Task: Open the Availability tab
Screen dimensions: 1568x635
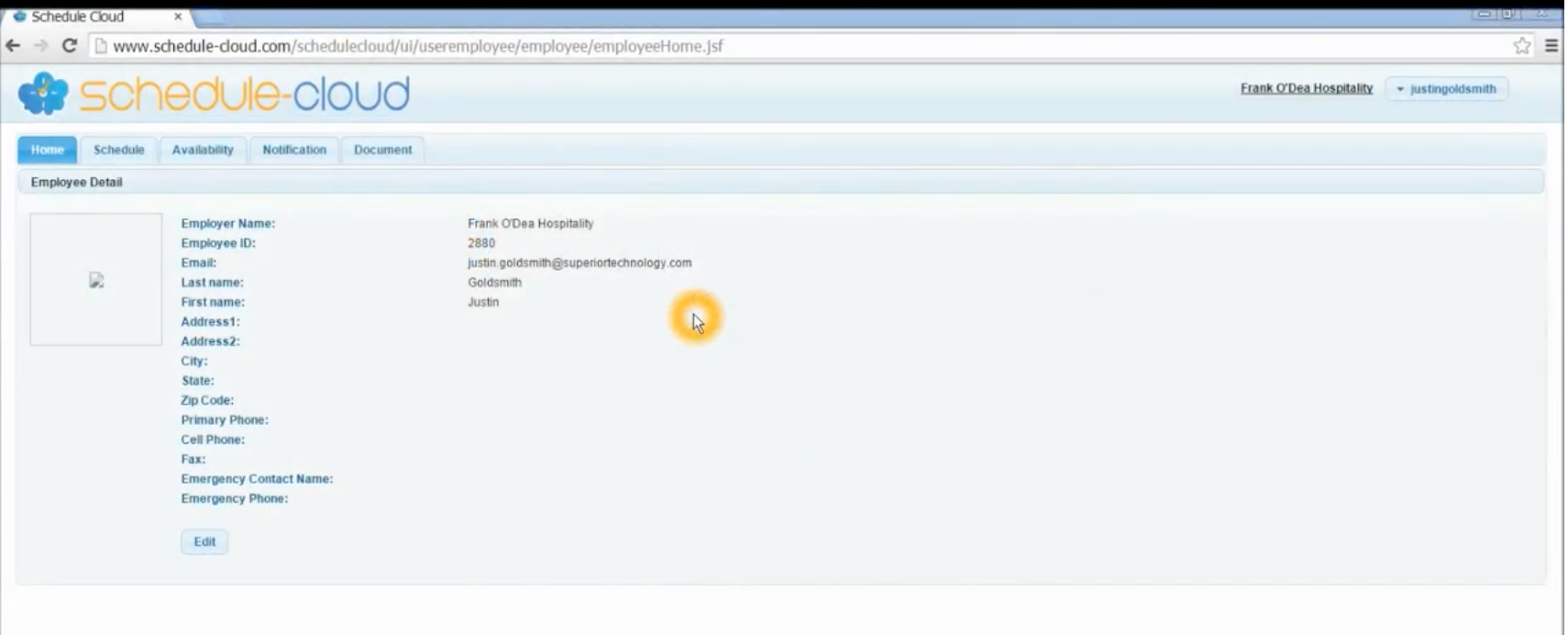Action: coord(203,150)
